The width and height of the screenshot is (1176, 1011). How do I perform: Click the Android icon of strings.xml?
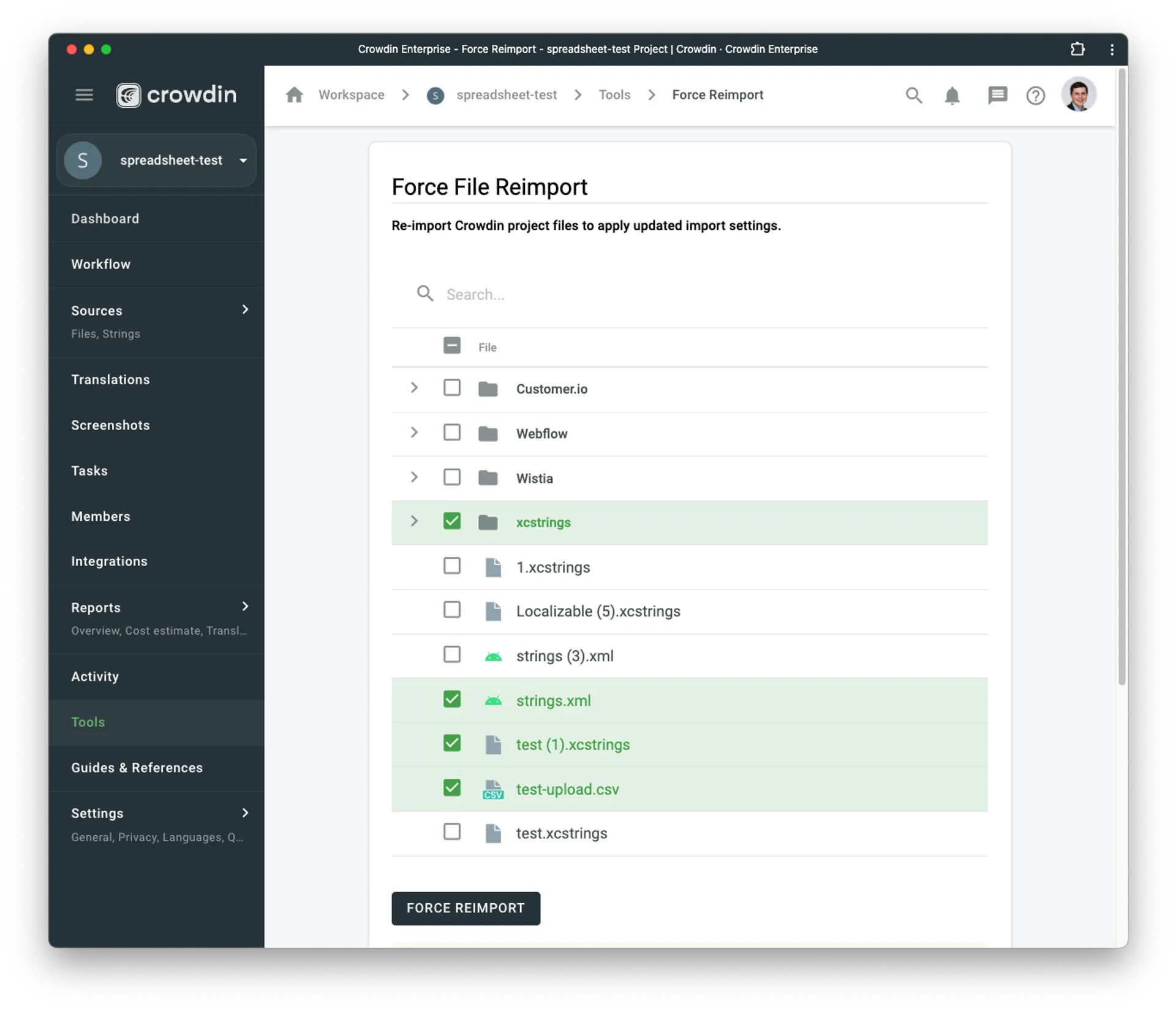pyautogui.click(x=493, y=701)
